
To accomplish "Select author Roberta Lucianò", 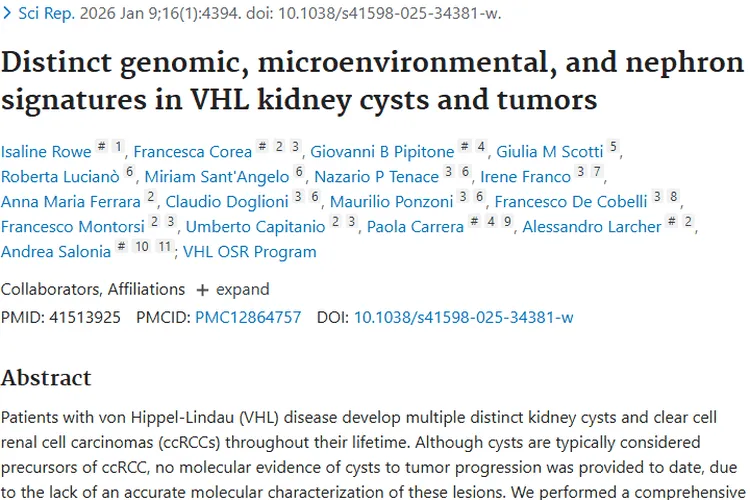I will pos(60,177).
